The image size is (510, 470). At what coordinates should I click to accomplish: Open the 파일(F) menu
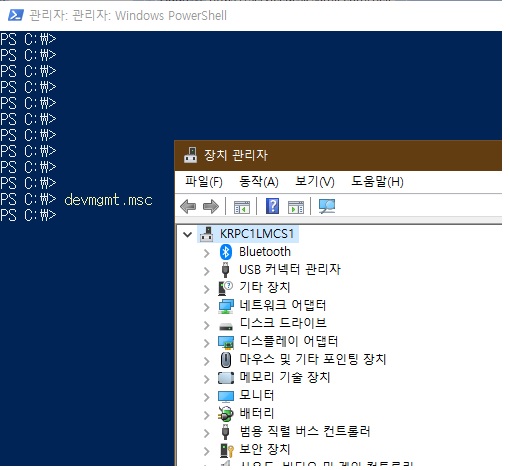(204, 182)
